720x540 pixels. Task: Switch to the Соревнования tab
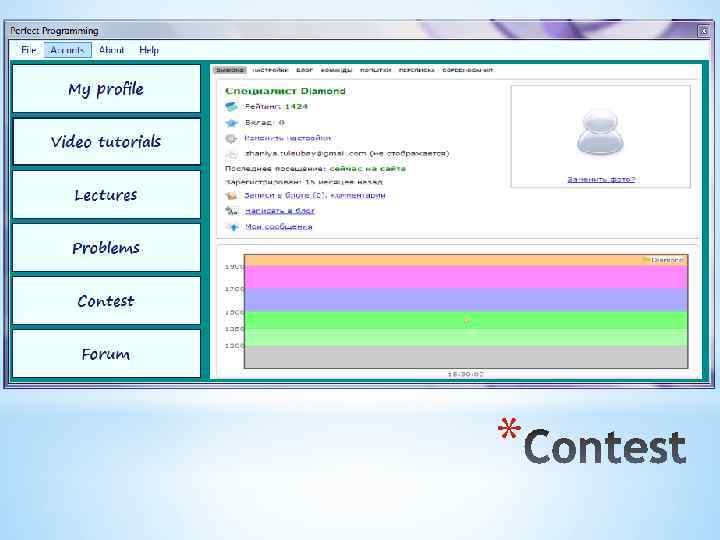click(467, 70)
